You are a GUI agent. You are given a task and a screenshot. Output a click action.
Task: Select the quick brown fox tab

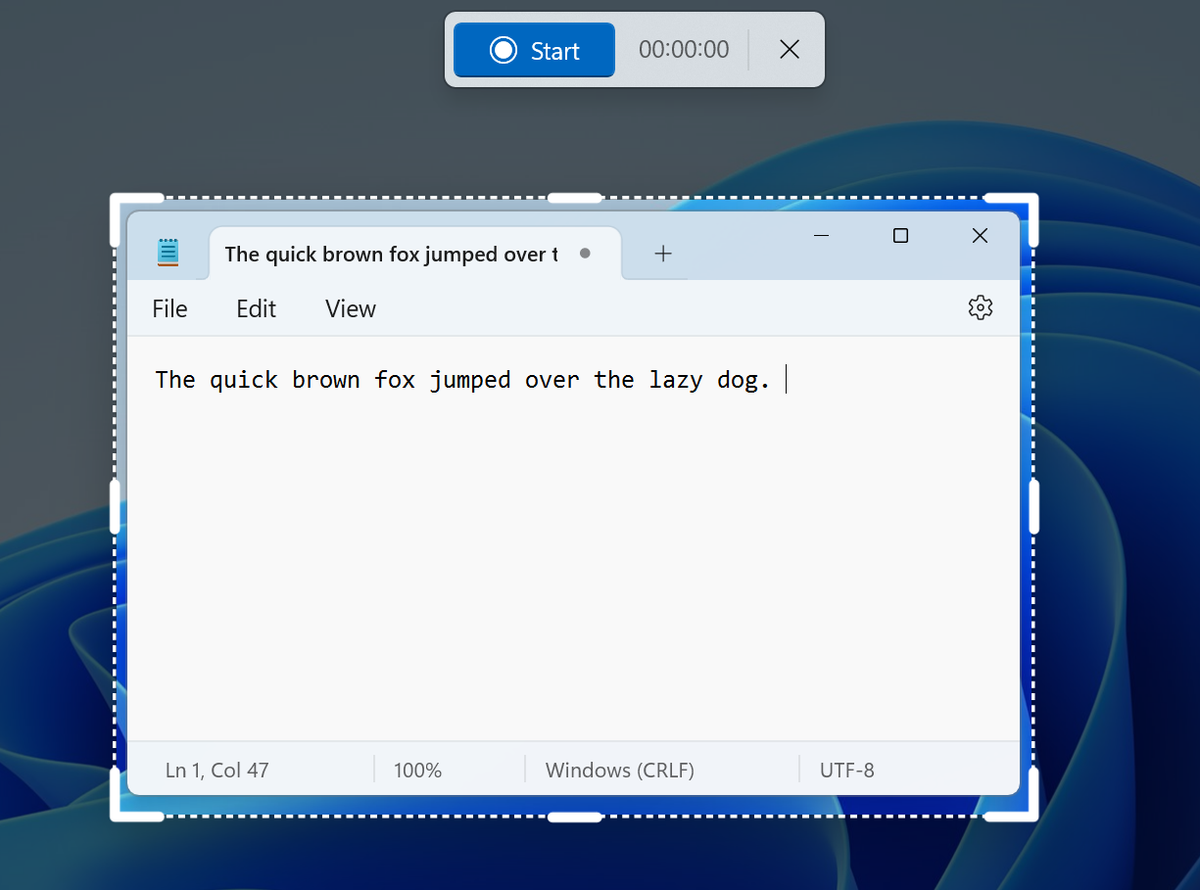pyautogui.click(x=390, y=254)
